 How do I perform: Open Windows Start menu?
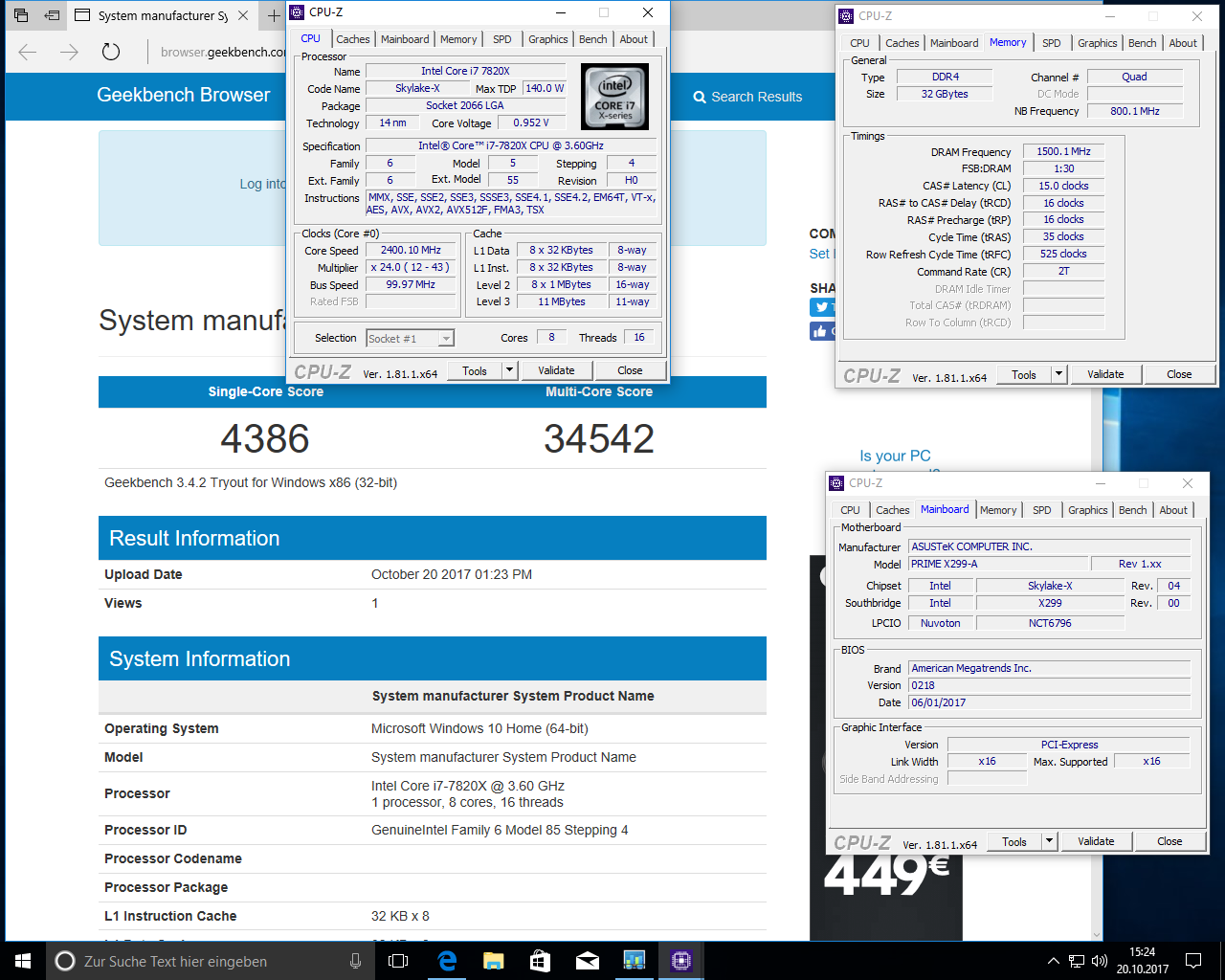point(23,961)
